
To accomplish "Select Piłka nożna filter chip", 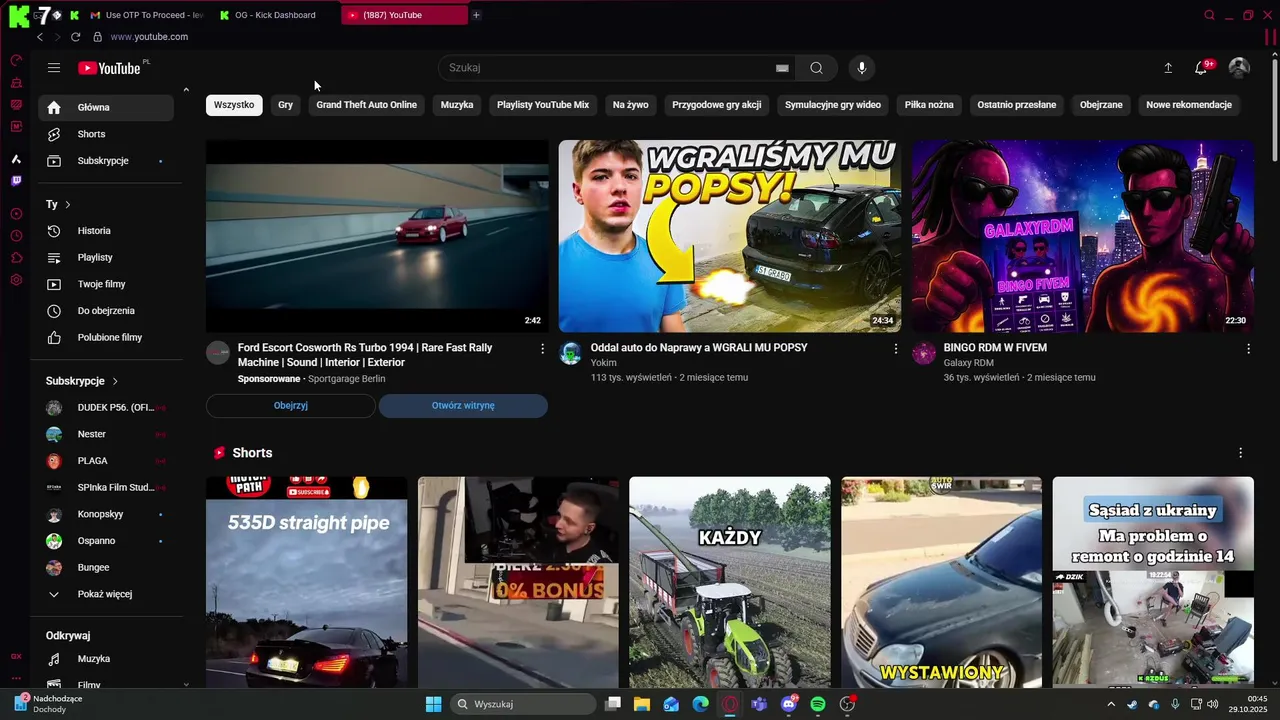I will coord(929,105).
